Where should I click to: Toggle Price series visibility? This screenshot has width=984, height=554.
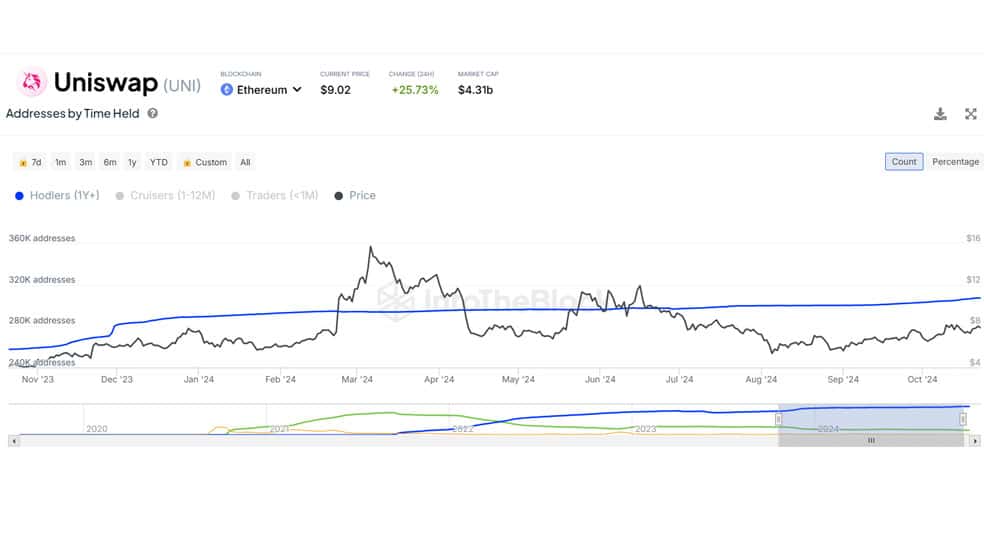click(355, 196)
